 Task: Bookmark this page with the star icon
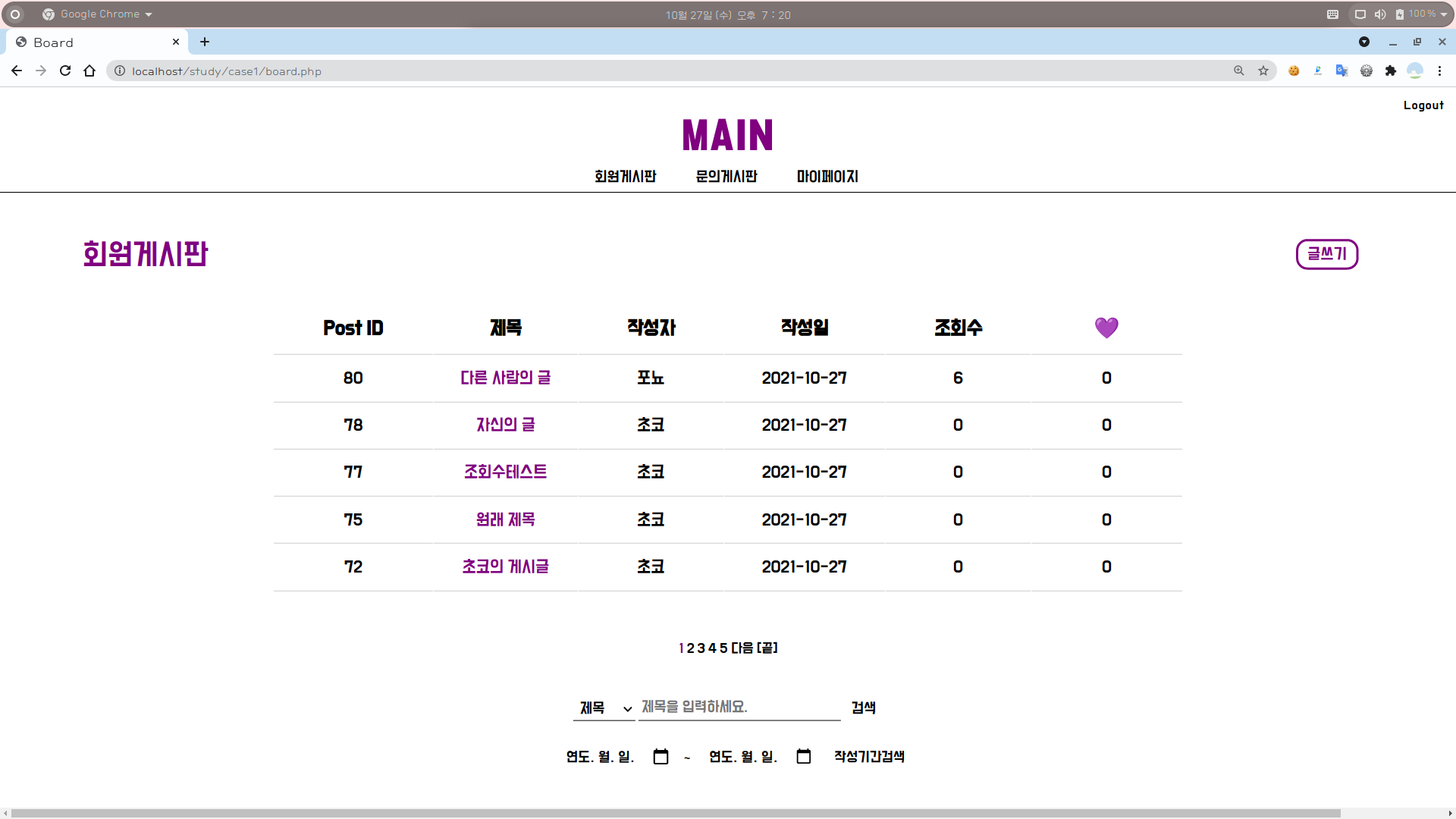1263,71
